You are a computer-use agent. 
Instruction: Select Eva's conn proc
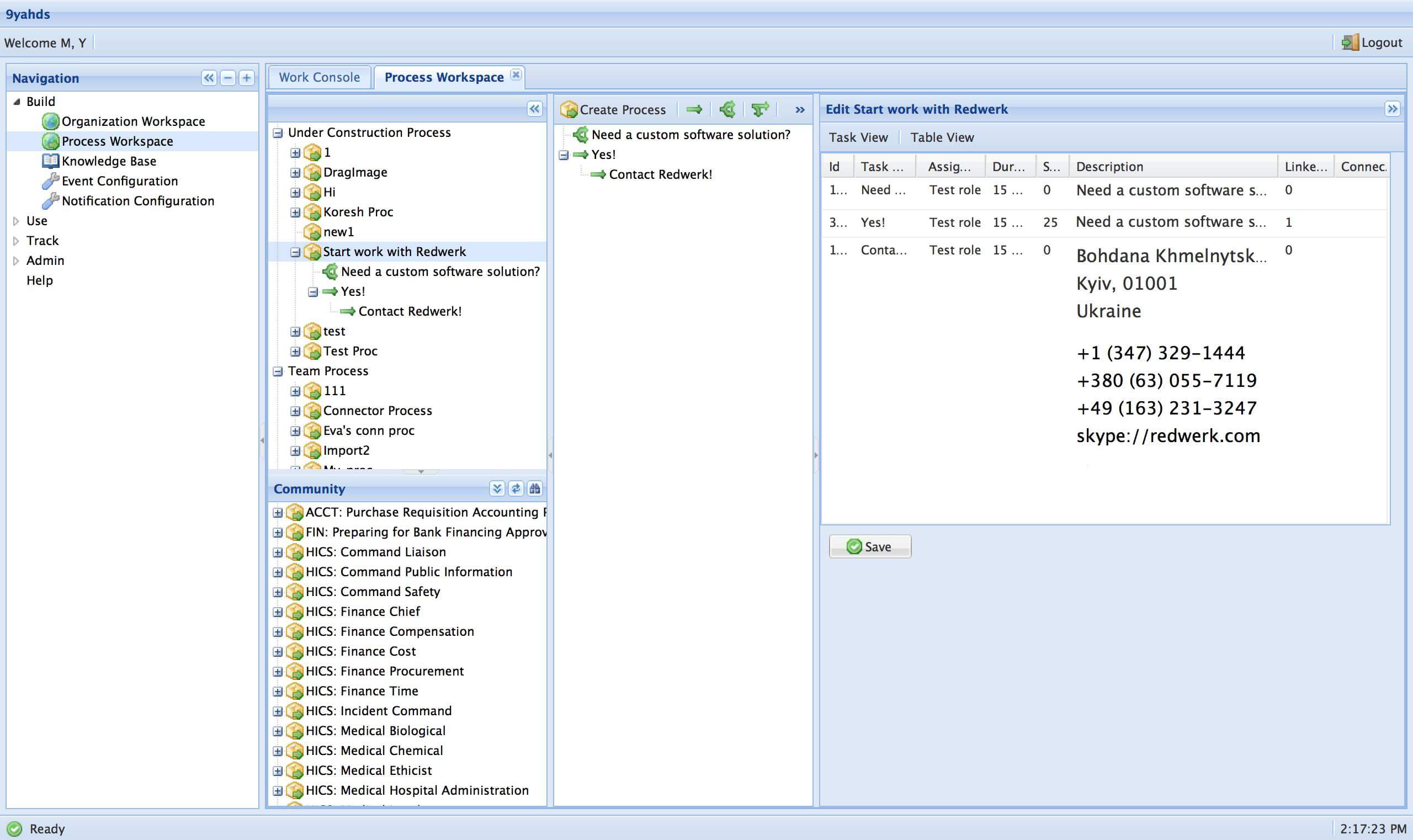369,430
